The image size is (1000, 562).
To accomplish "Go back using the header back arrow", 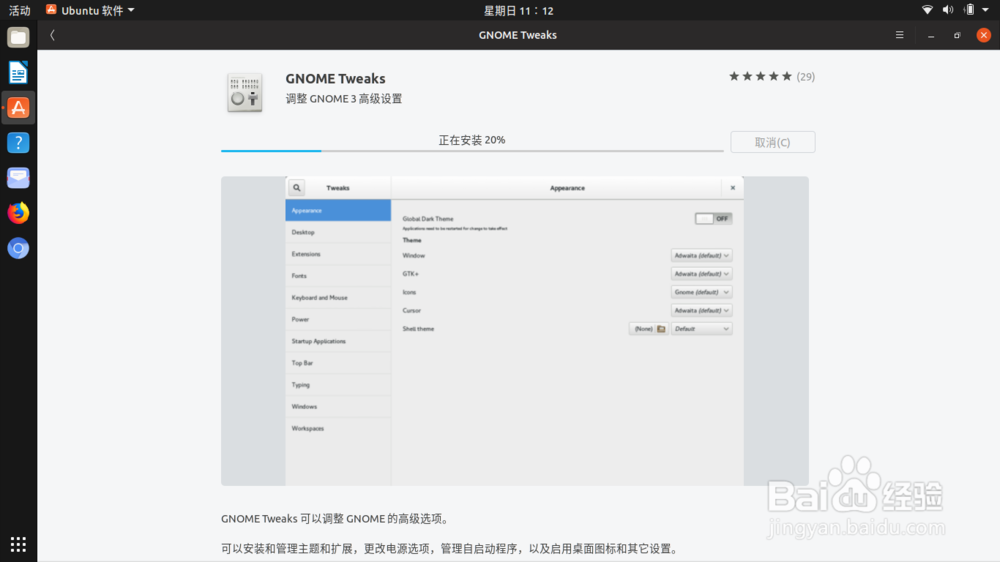I will coord(52,35).
